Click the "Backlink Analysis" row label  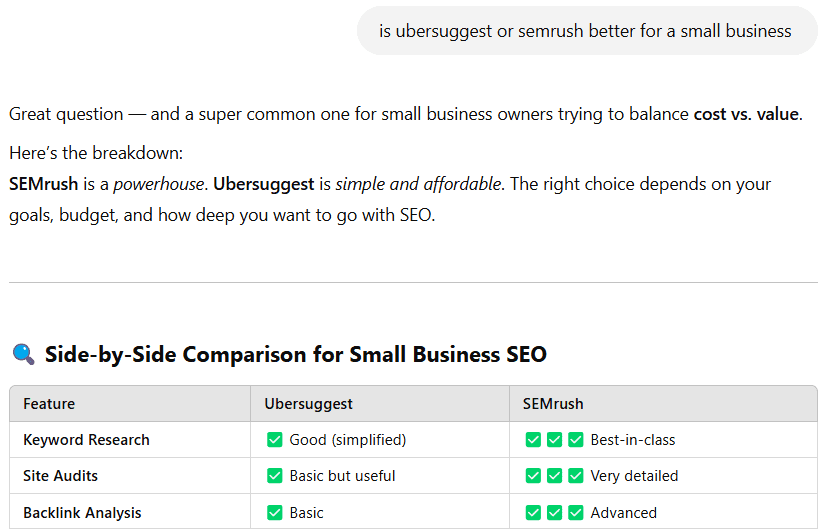point(82,513)
